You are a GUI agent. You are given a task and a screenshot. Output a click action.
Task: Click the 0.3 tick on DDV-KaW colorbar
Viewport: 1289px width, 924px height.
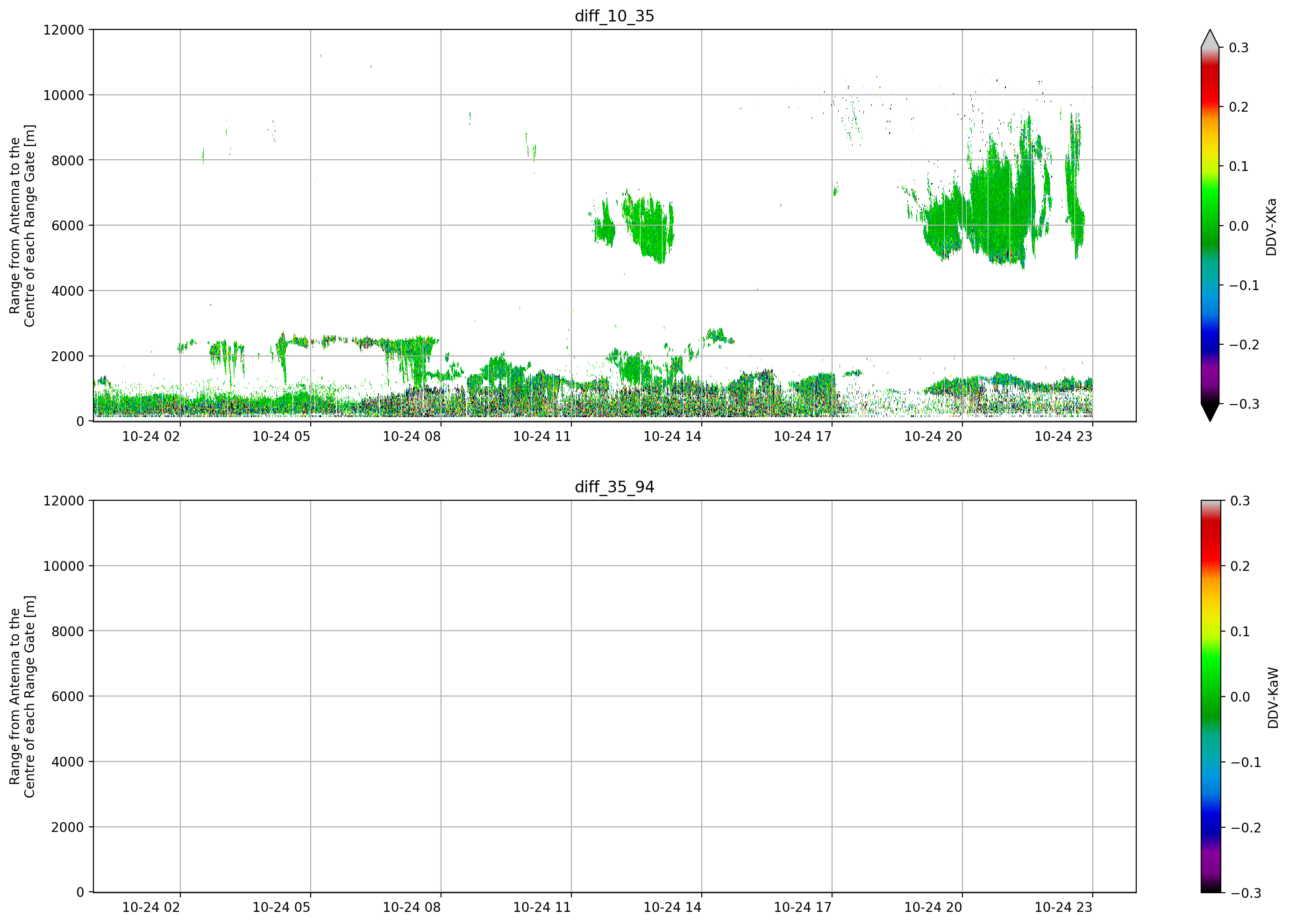(1240, 501)
